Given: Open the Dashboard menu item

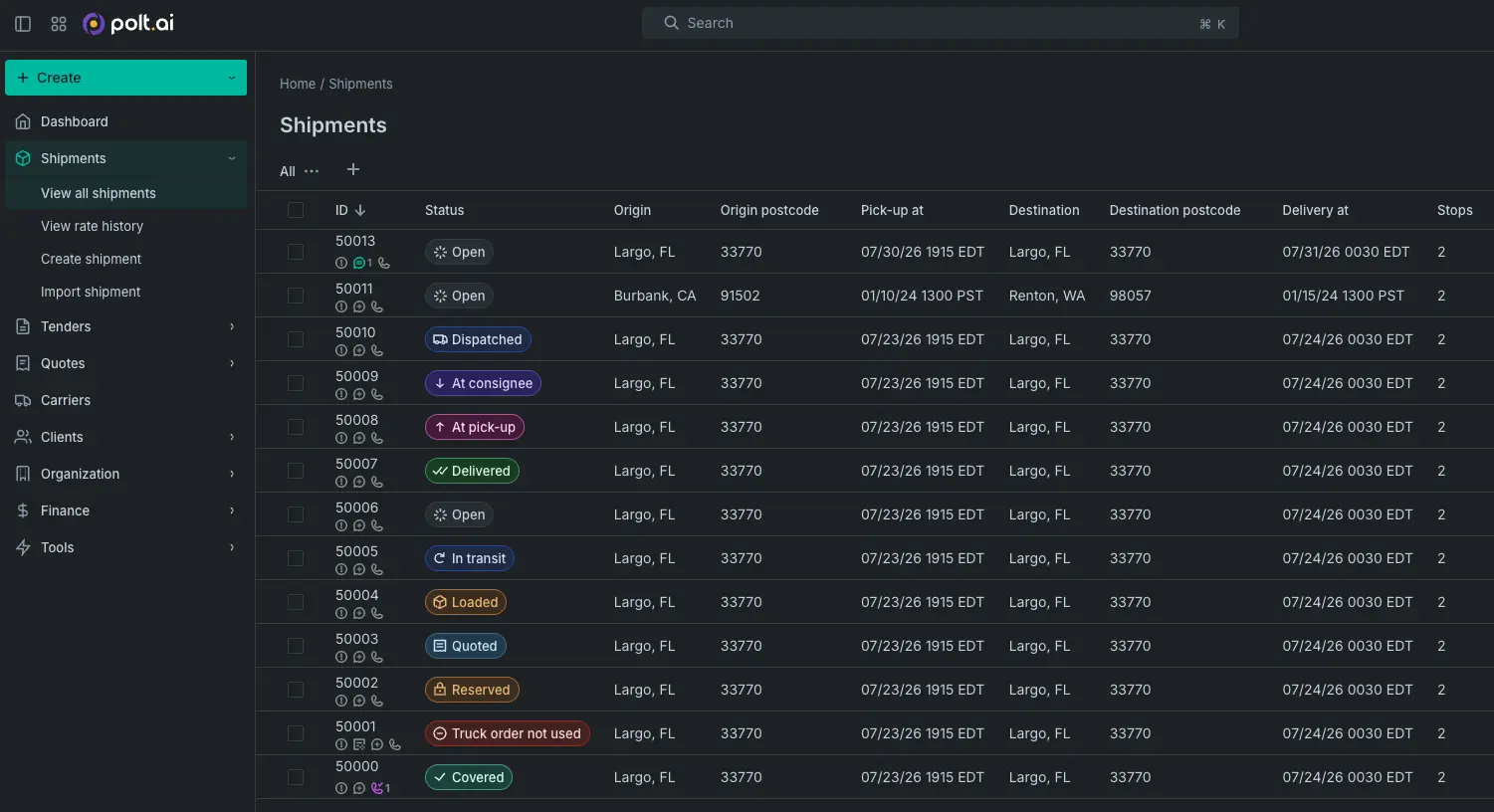Looking at the screenshot, I should [x=126, y=121].
